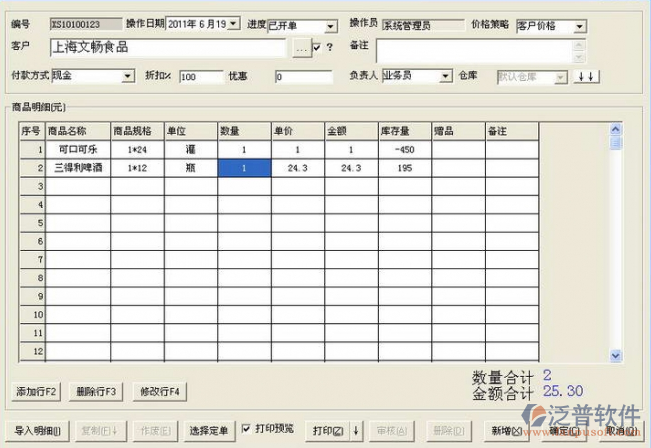The image size is (651, 448).
Task: Click the 商品名称 column header
Action: (x=78, y=131)
